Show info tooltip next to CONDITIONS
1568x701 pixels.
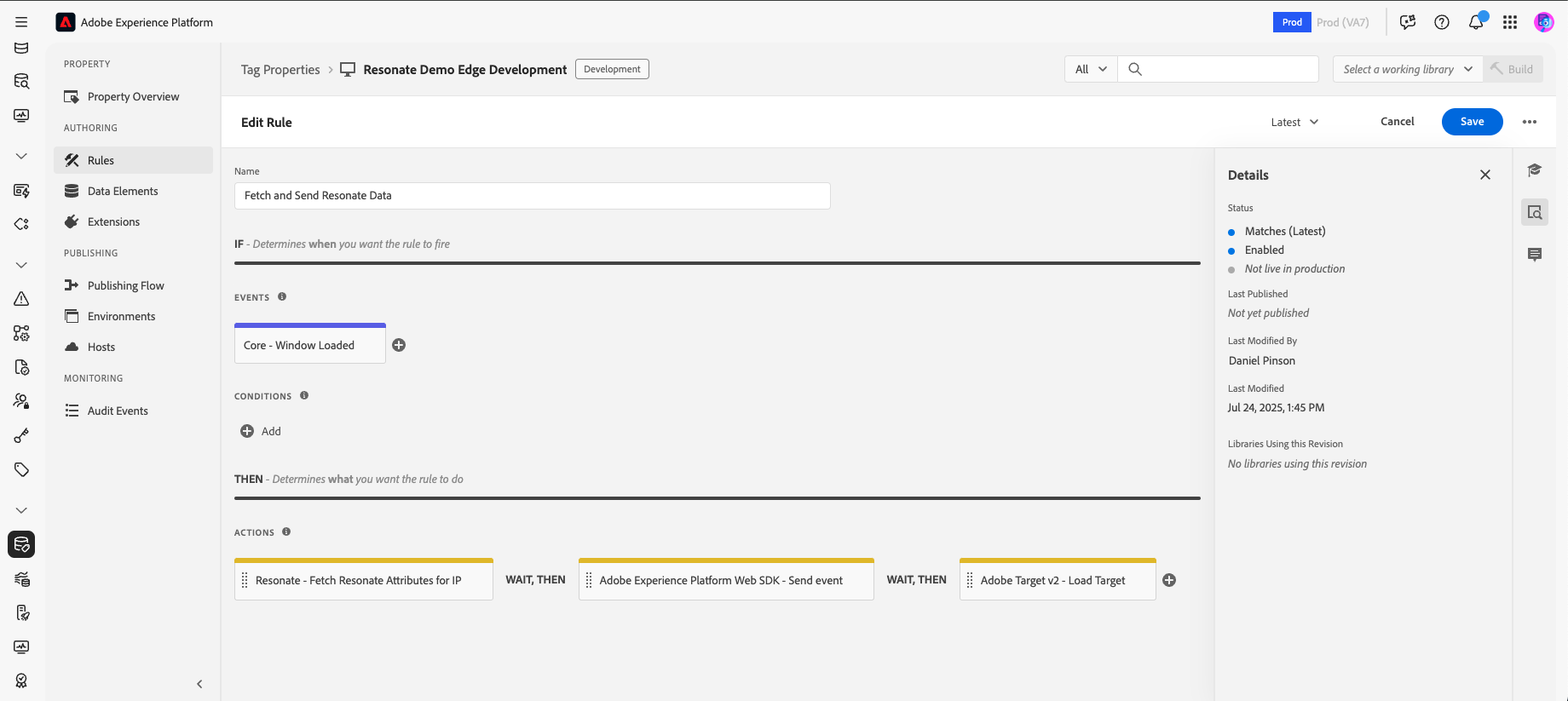[304, 395]
